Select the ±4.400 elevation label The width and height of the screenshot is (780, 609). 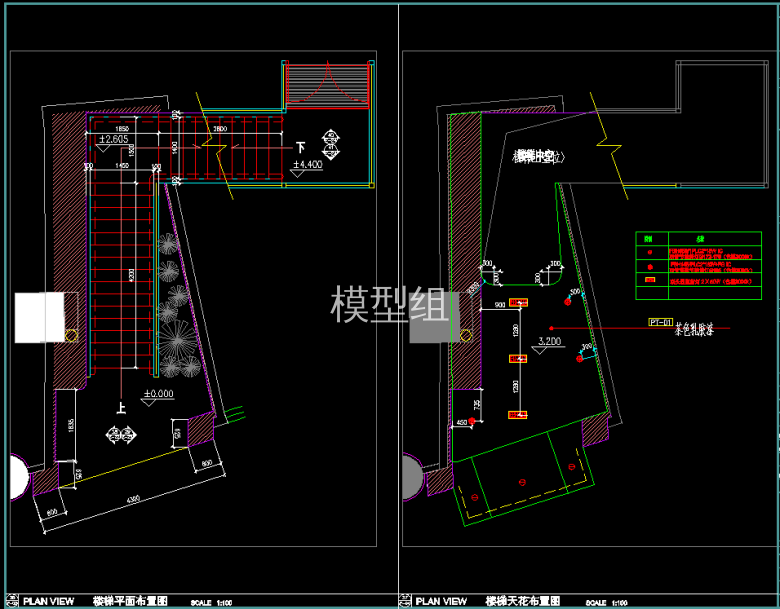click(306, 164)
